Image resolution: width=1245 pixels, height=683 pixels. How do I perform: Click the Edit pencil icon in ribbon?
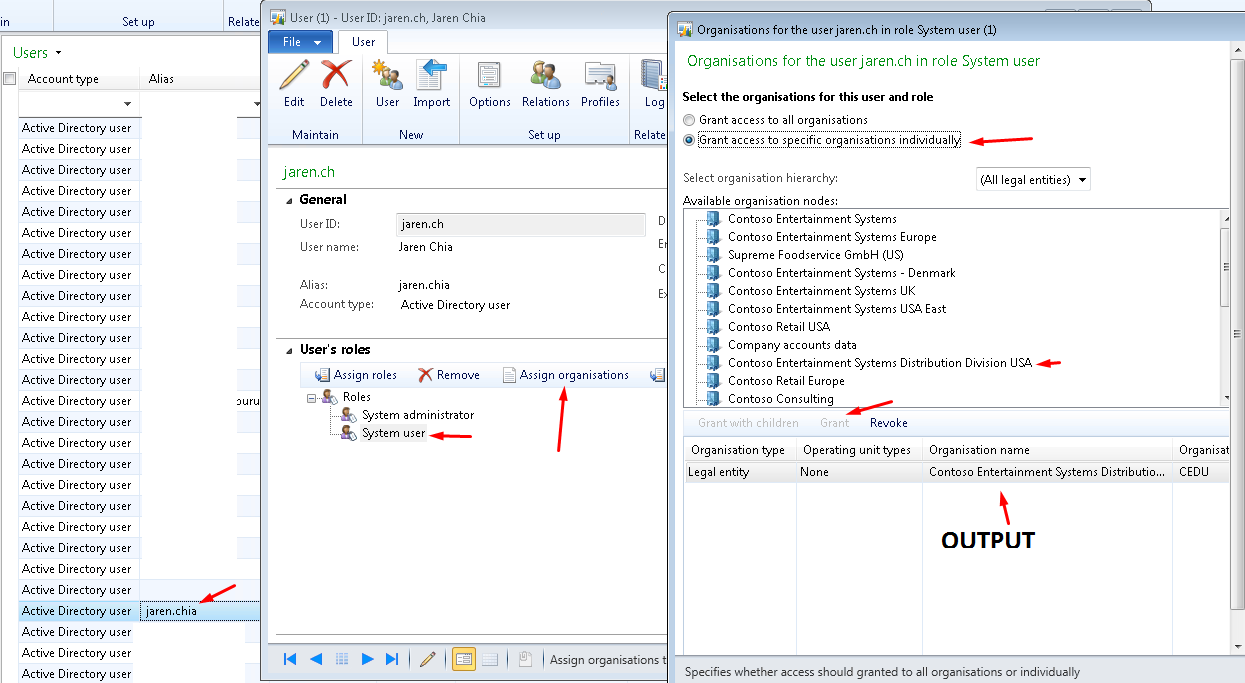click(x=294, y=76)
